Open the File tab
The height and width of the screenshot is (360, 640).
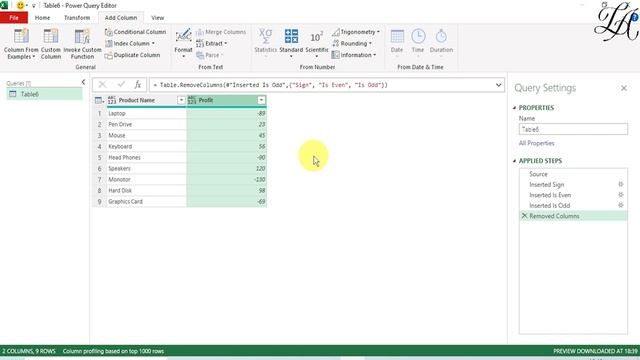[14, 18]
